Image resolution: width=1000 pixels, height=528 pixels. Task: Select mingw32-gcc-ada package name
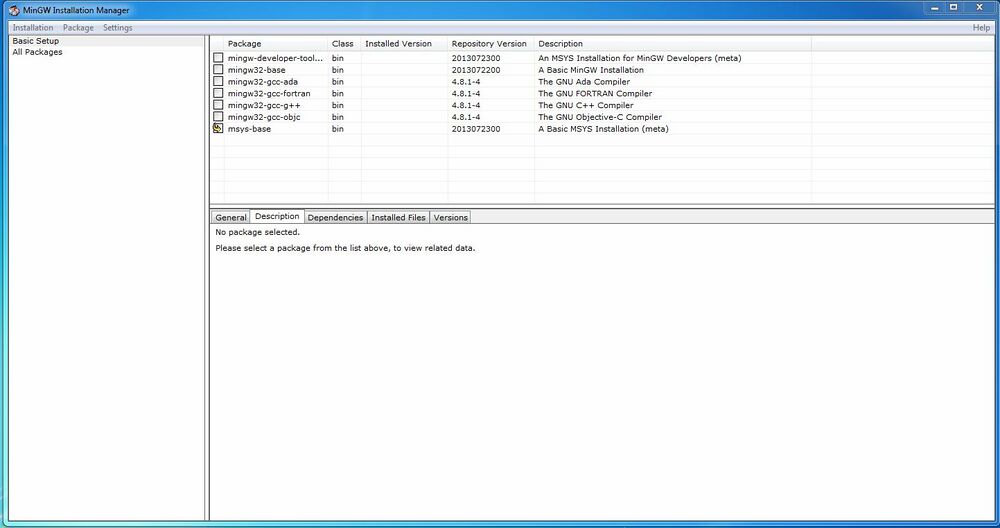coord(263,82)
